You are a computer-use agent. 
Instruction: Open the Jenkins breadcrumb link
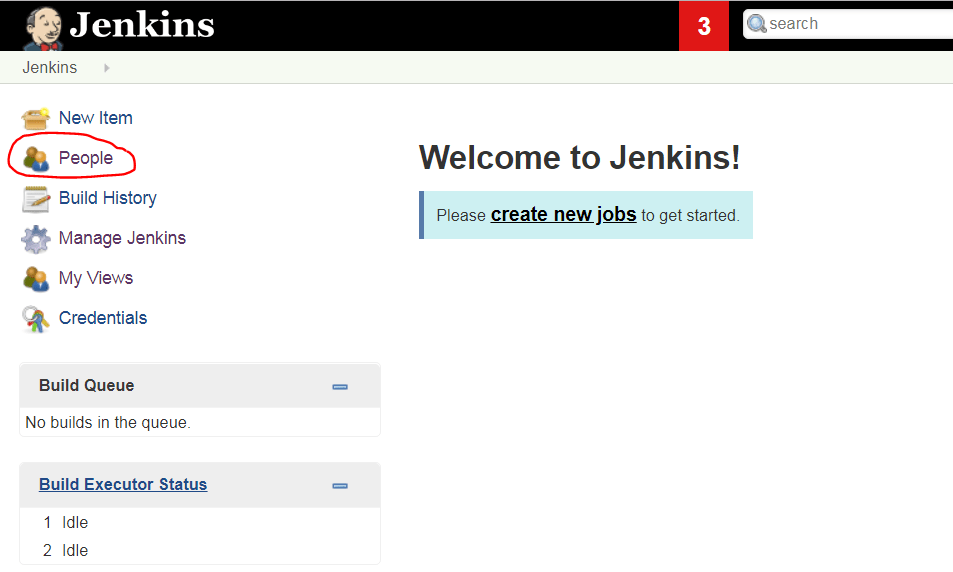[x=50, y=67]
